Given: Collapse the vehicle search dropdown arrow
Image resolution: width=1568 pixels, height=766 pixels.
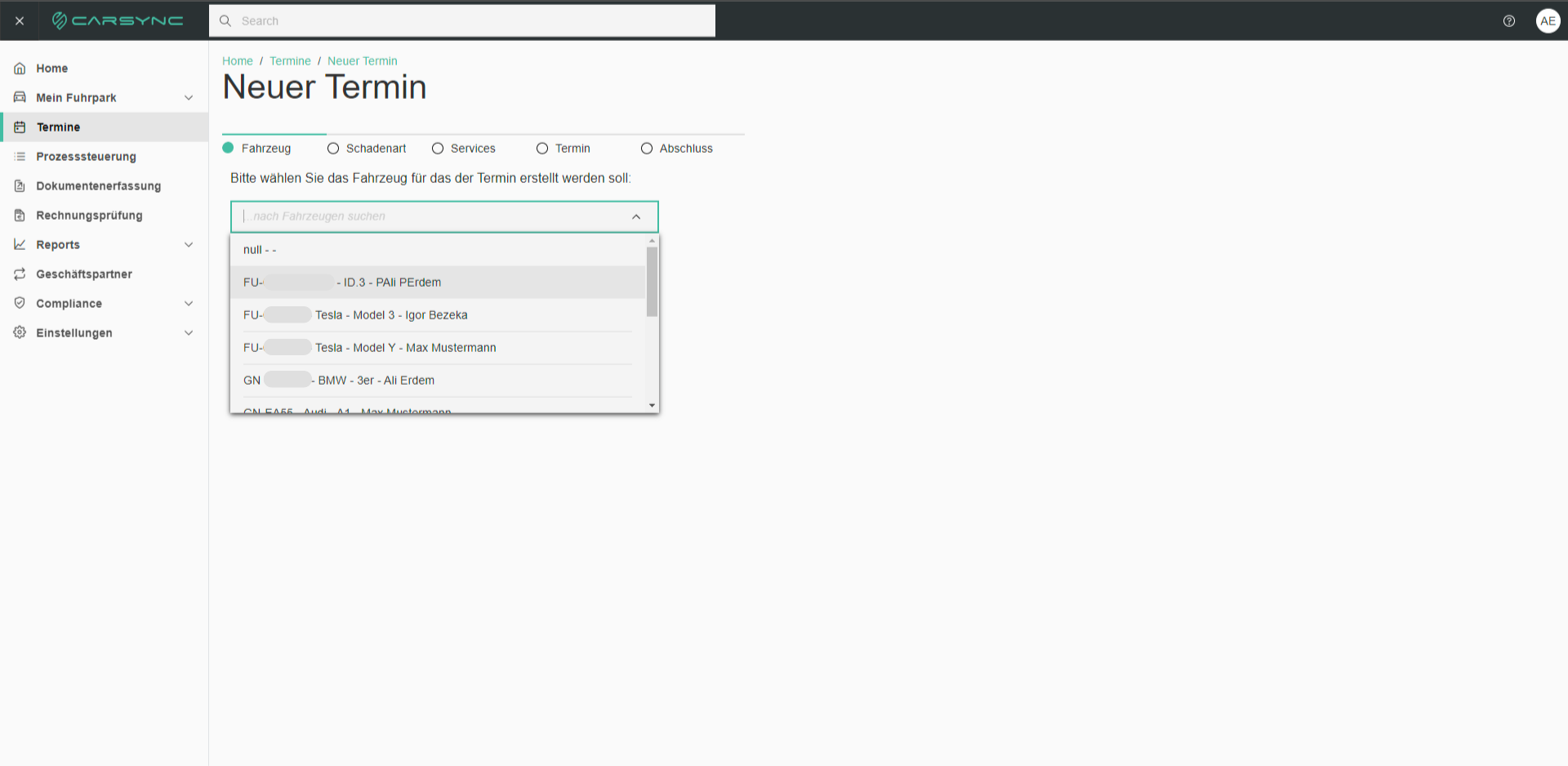Looking at the screenshot, I should (x=636, y=216).
